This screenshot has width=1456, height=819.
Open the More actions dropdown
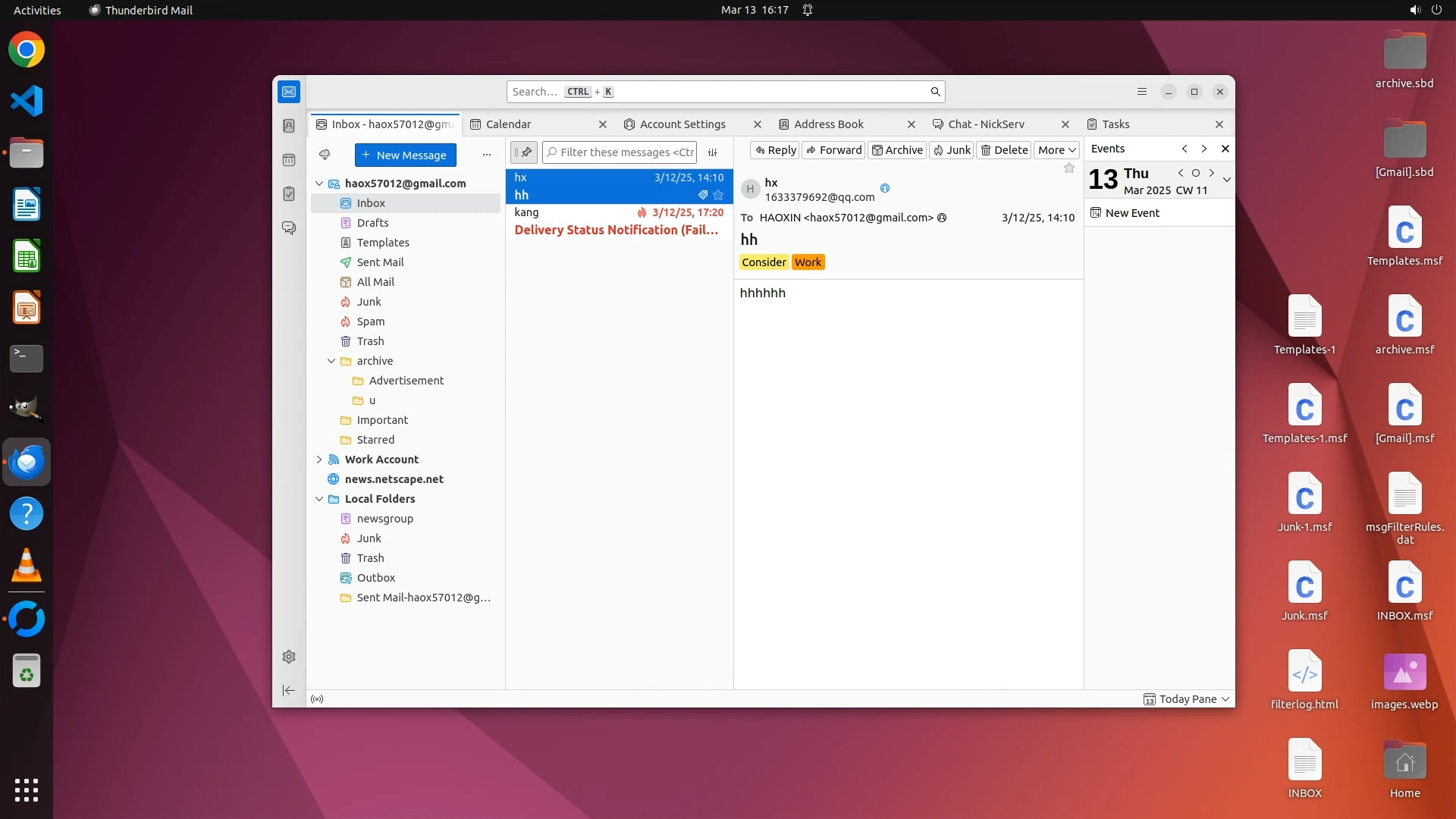point(1056,150)
